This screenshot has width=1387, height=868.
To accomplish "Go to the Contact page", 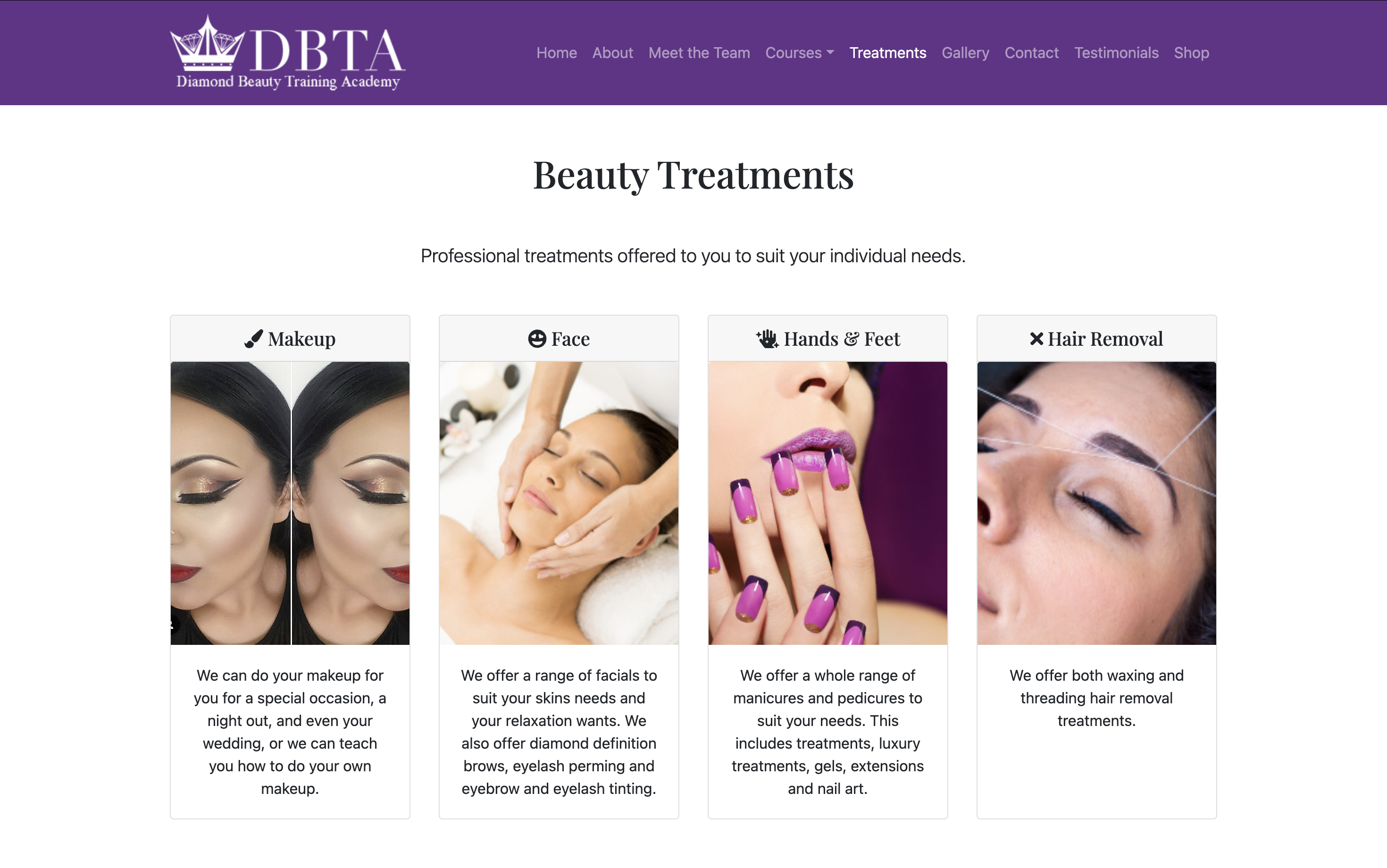I will click(1031, 53).
